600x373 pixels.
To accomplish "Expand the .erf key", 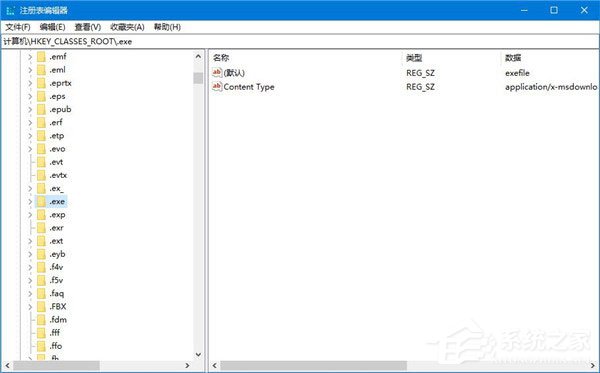I will [30, 123].
